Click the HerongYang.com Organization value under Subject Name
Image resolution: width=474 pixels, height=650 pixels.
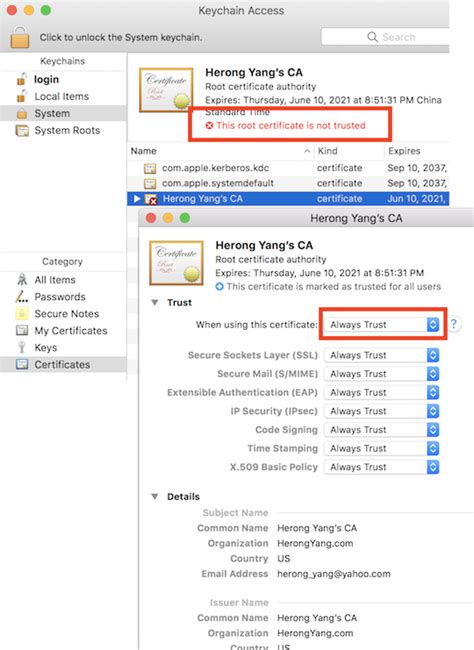[x=315, y=543]
